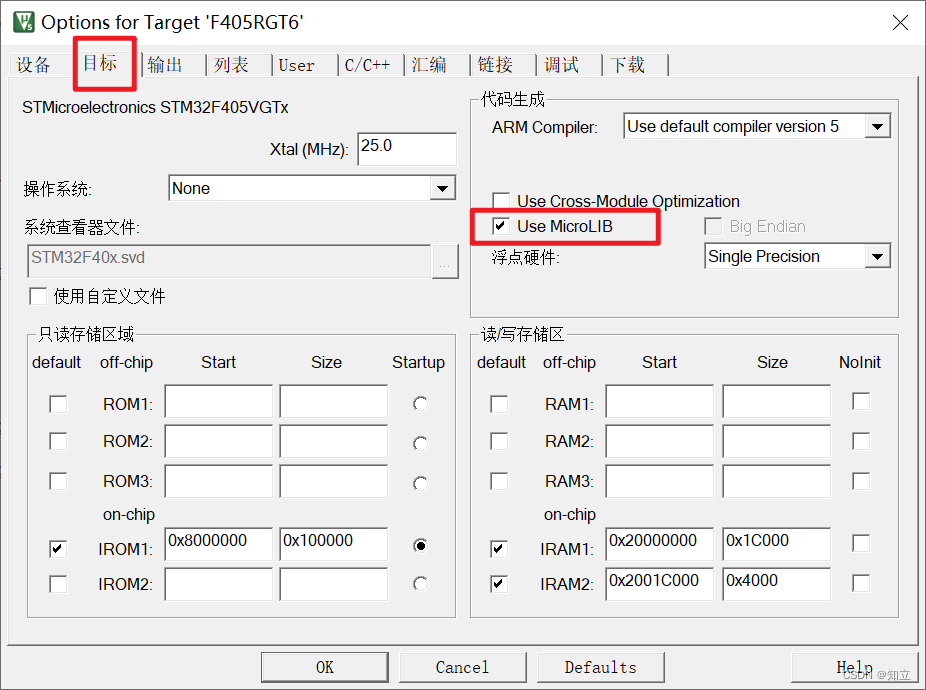Image resolution: width=926 pixels, height=690 pixels.
Task: Click the IROM1 Start field 0x8000000
Action: 219,544
